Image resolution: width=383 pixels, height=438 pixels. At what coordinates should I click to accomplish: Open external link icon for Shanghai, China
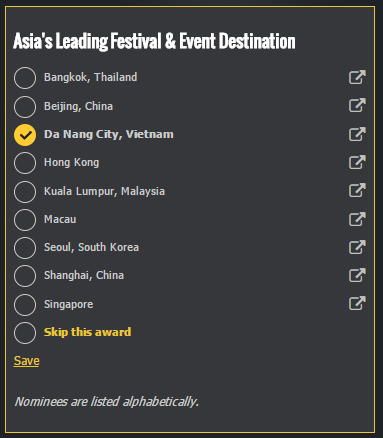(357, 275)
